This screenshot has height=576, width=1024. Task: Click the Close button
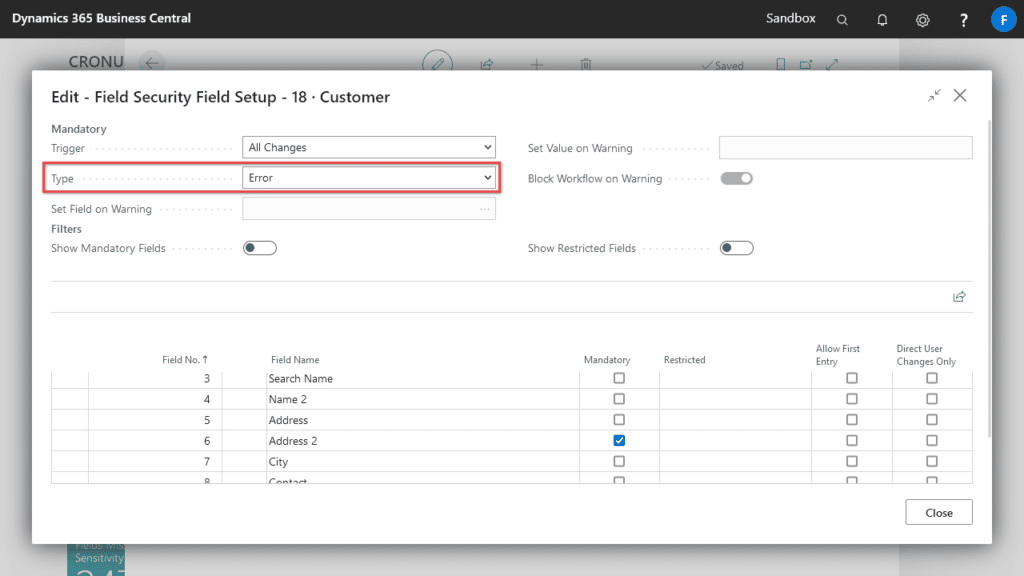938,511
